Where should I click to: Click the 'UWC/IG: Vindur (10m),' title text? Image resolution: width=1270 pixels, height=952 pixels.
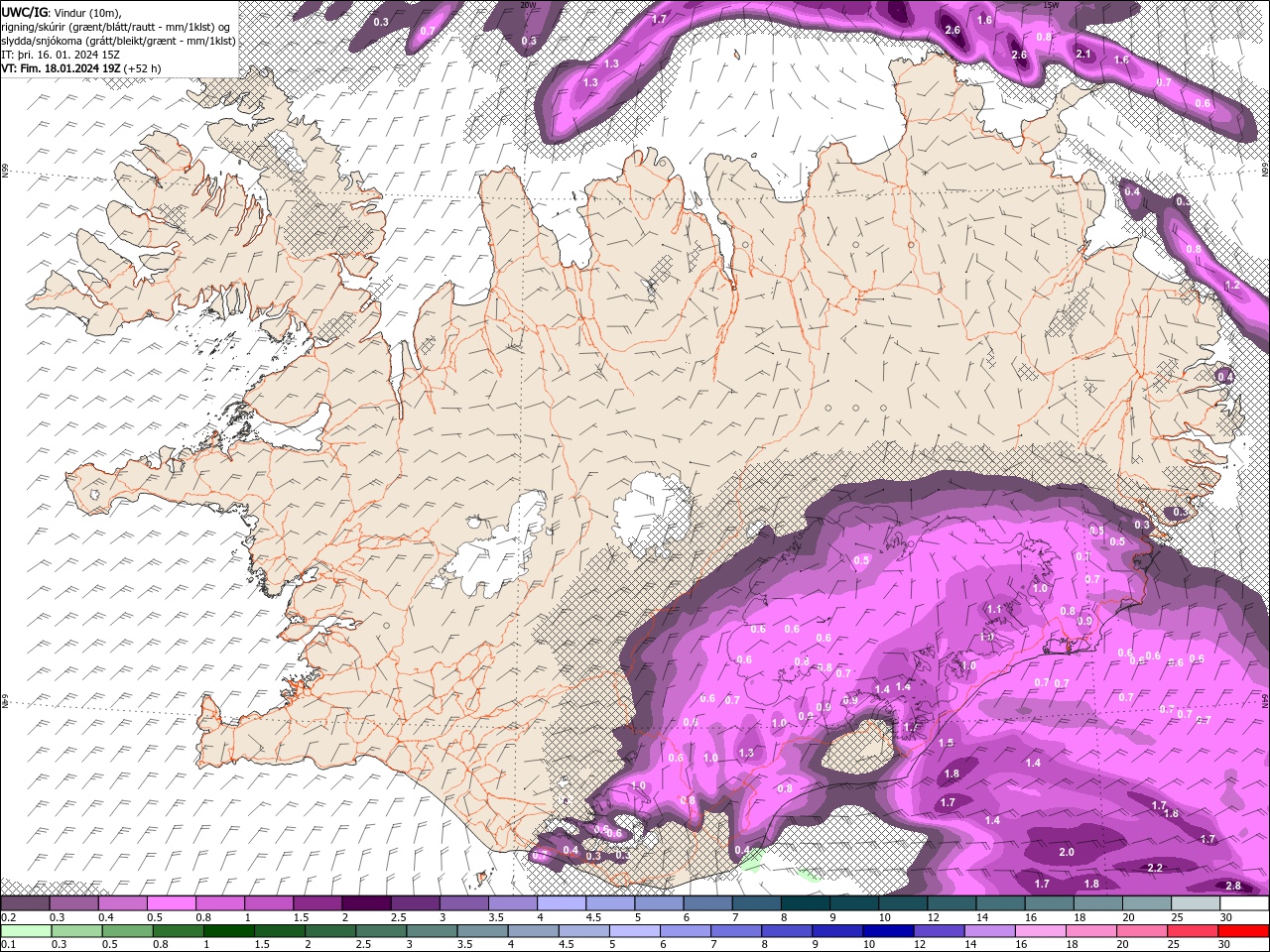coord(60,12)
